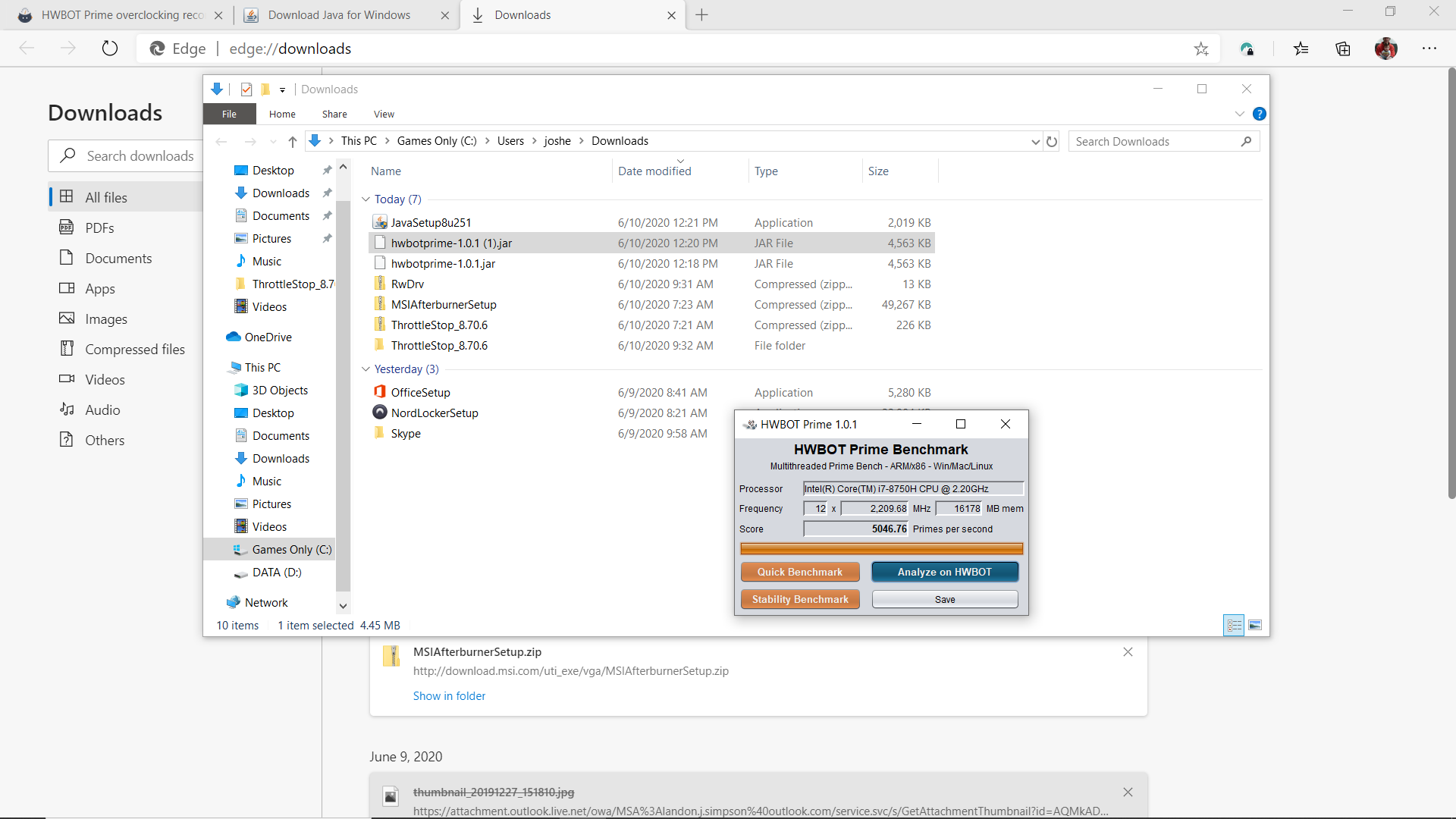Open recent locations dropdown arrow
The height and width of the screenshot is (819, 1456).
[x=273, y=142]
